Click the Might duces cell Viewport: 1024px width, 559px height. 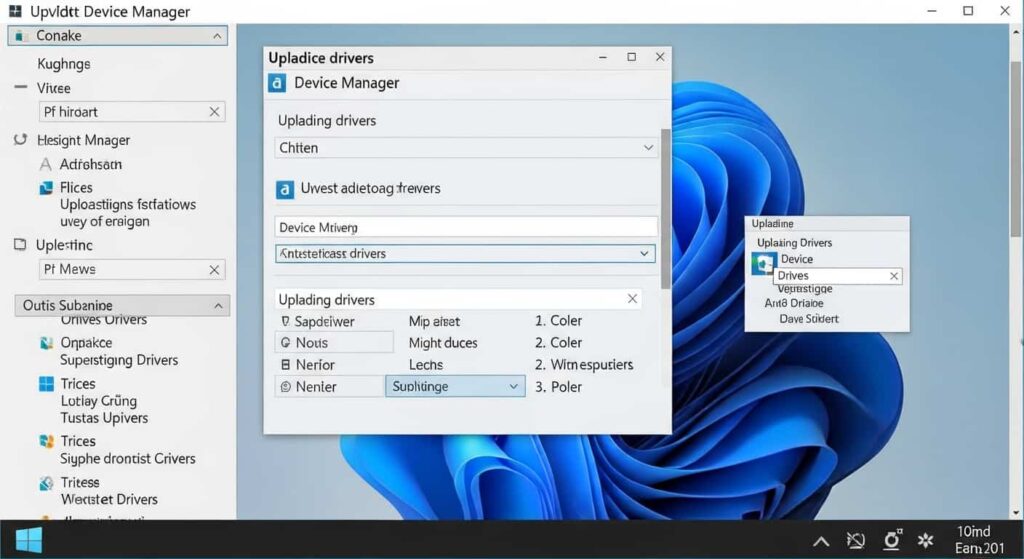tap(443, 343)
